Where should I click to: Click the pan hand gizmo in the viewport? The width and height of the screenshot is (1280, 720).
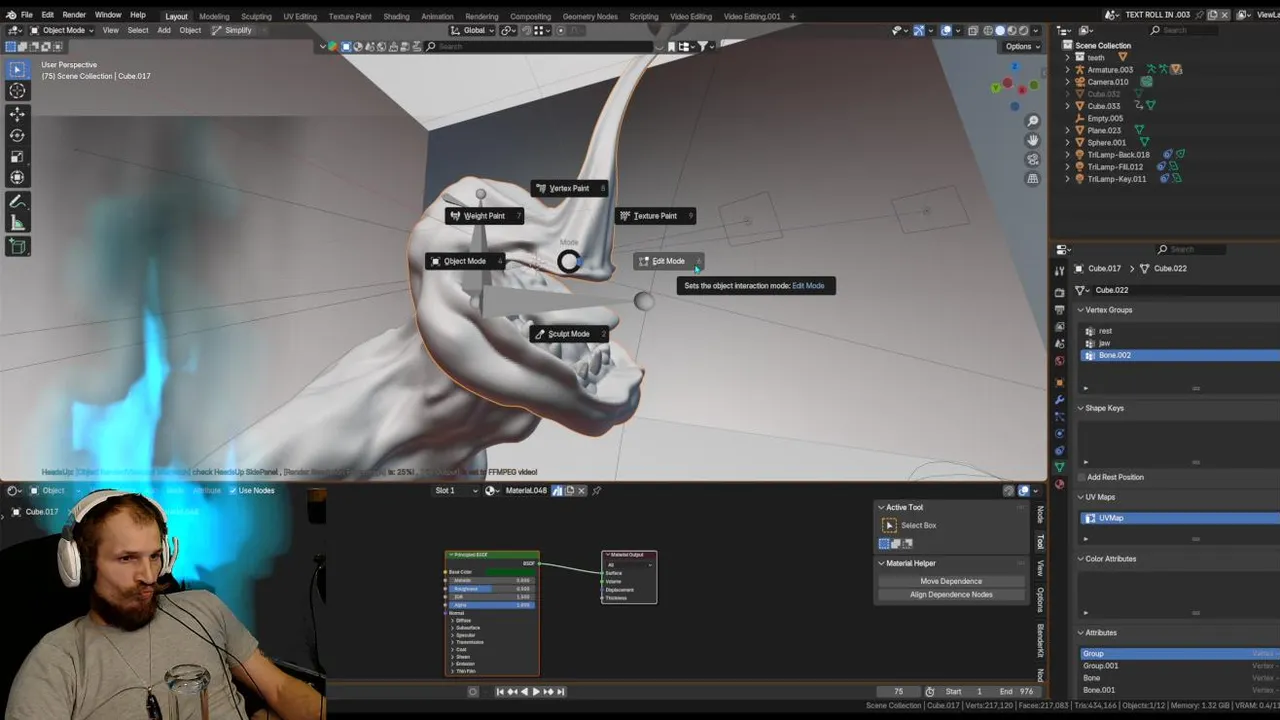click(1033, 140)
